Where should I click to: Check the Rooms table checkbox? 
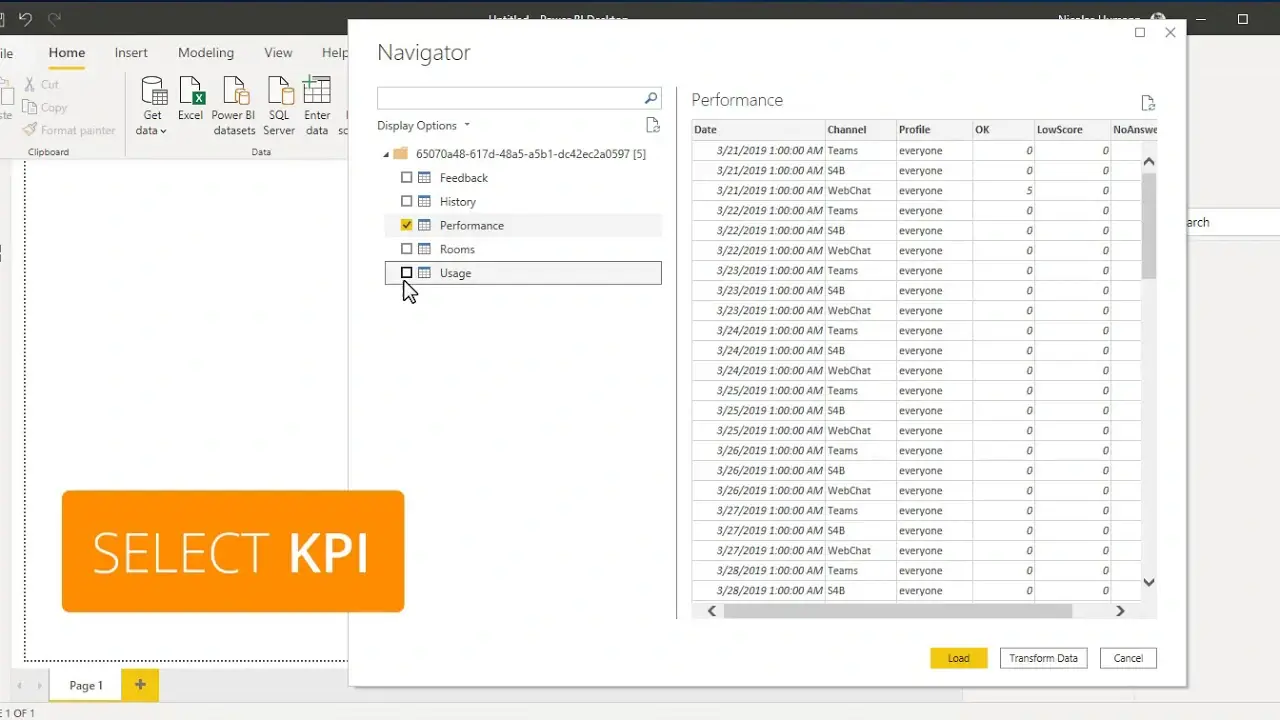[x=406, y=249]
